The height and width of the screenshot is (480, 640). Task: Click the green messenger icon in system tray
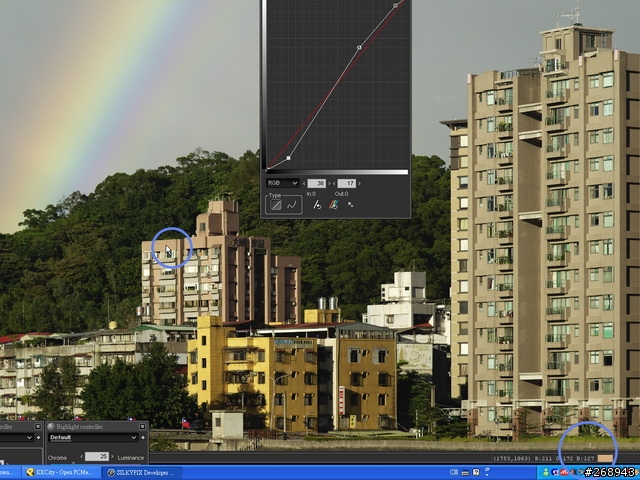(546, 473)
